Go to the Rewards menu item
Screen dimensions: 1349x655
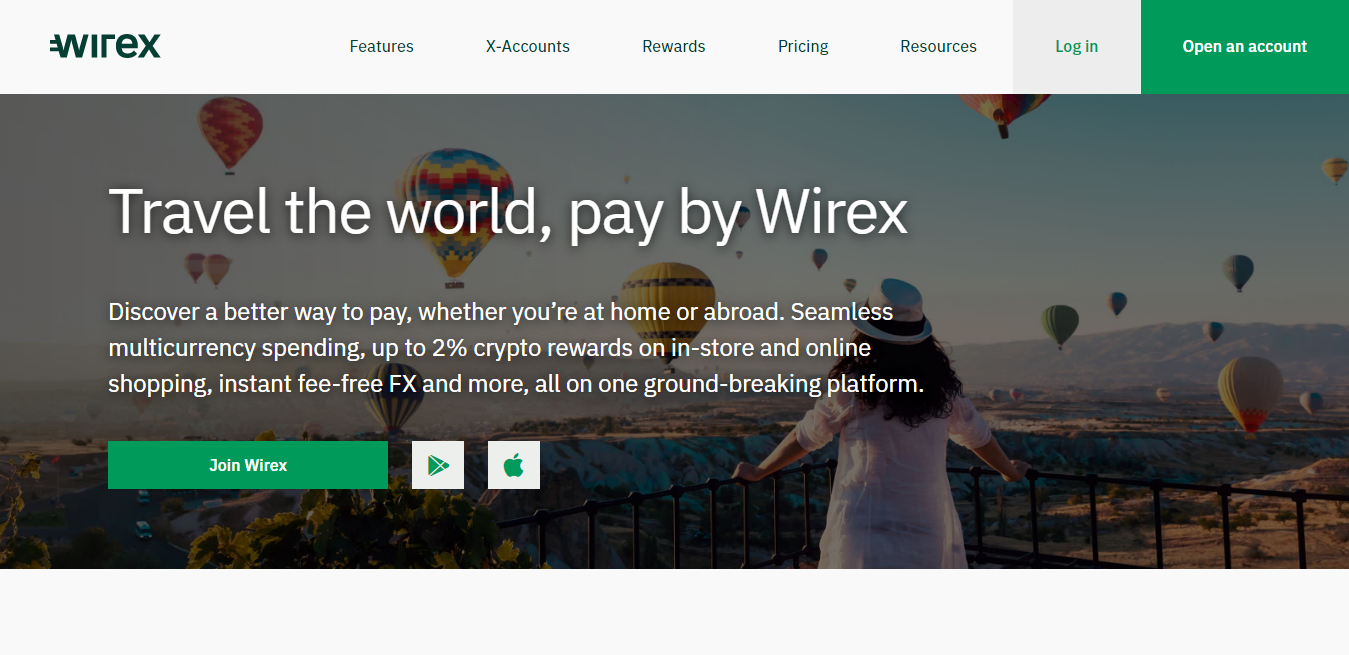click(x=674, y=46)
